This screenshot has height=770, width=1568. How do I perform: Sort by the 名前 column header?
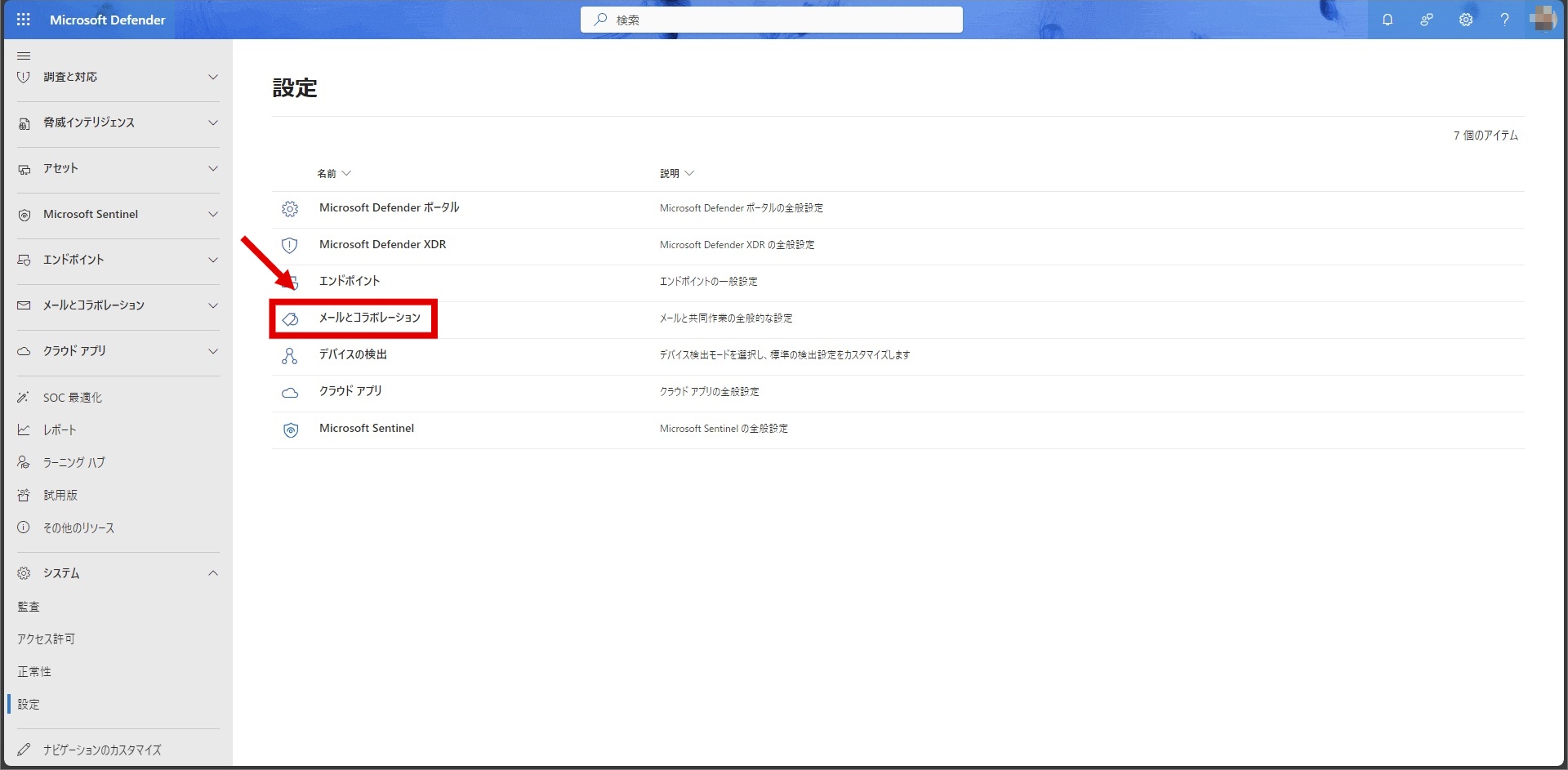[334, 173]
